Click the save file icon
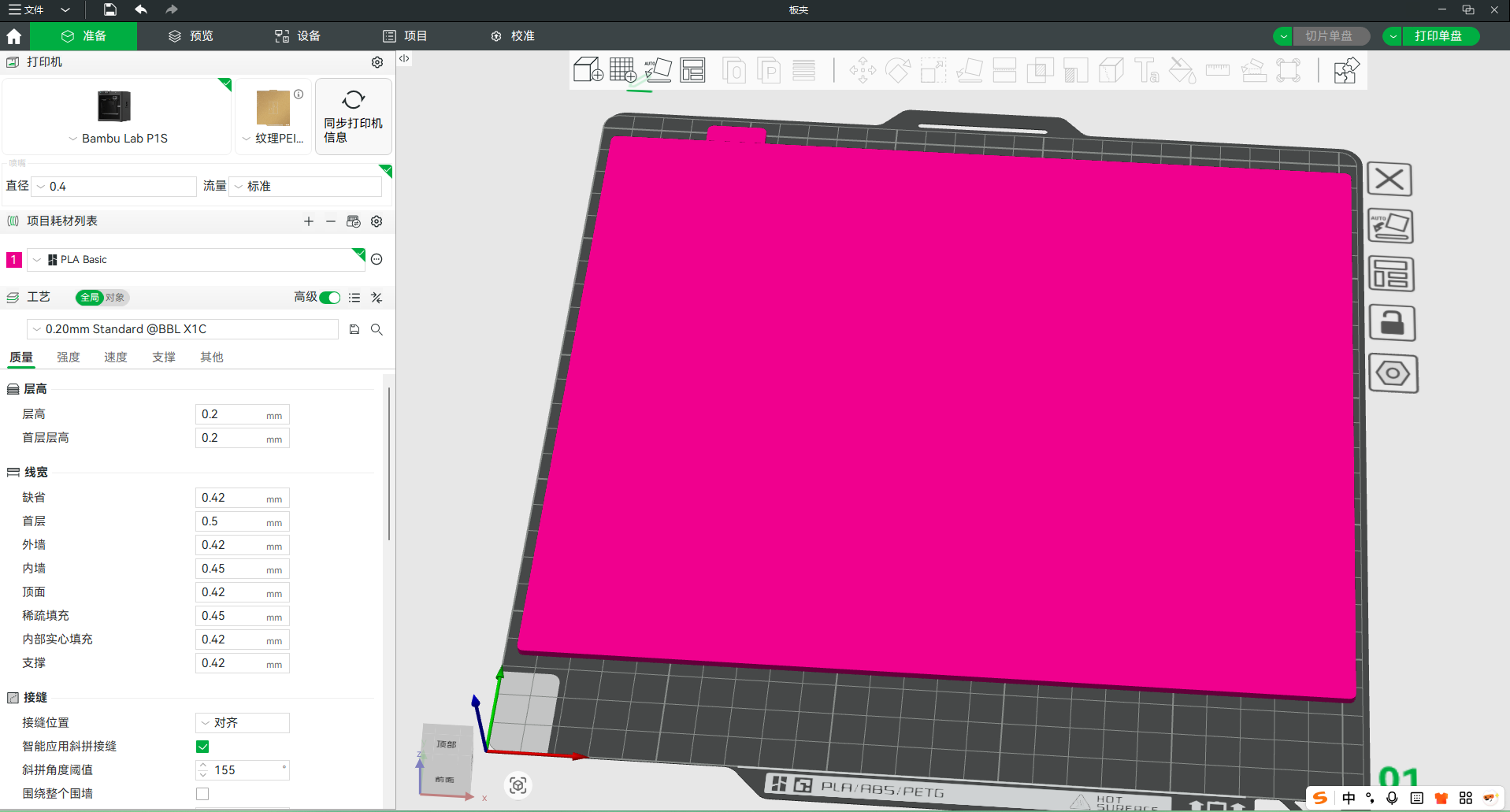The image size is (1510, 812). coord(110,9)
